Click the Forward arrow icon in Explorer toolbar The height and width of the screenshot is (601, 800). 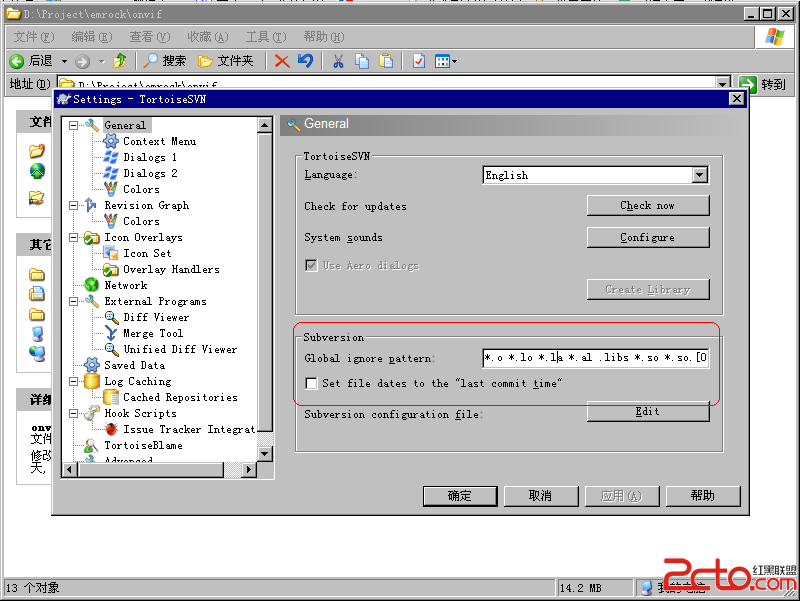82,62
